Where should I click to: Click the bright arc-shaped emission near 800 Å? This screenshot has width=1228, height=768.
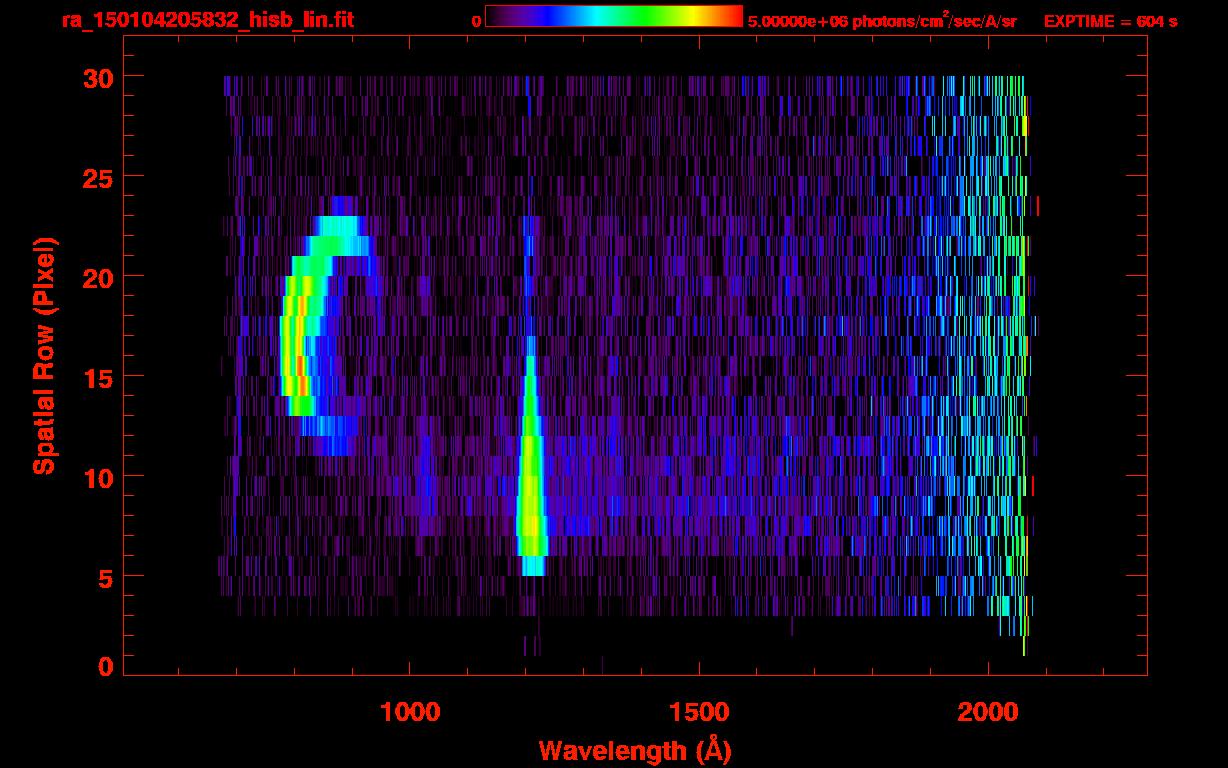click(297, 340)
